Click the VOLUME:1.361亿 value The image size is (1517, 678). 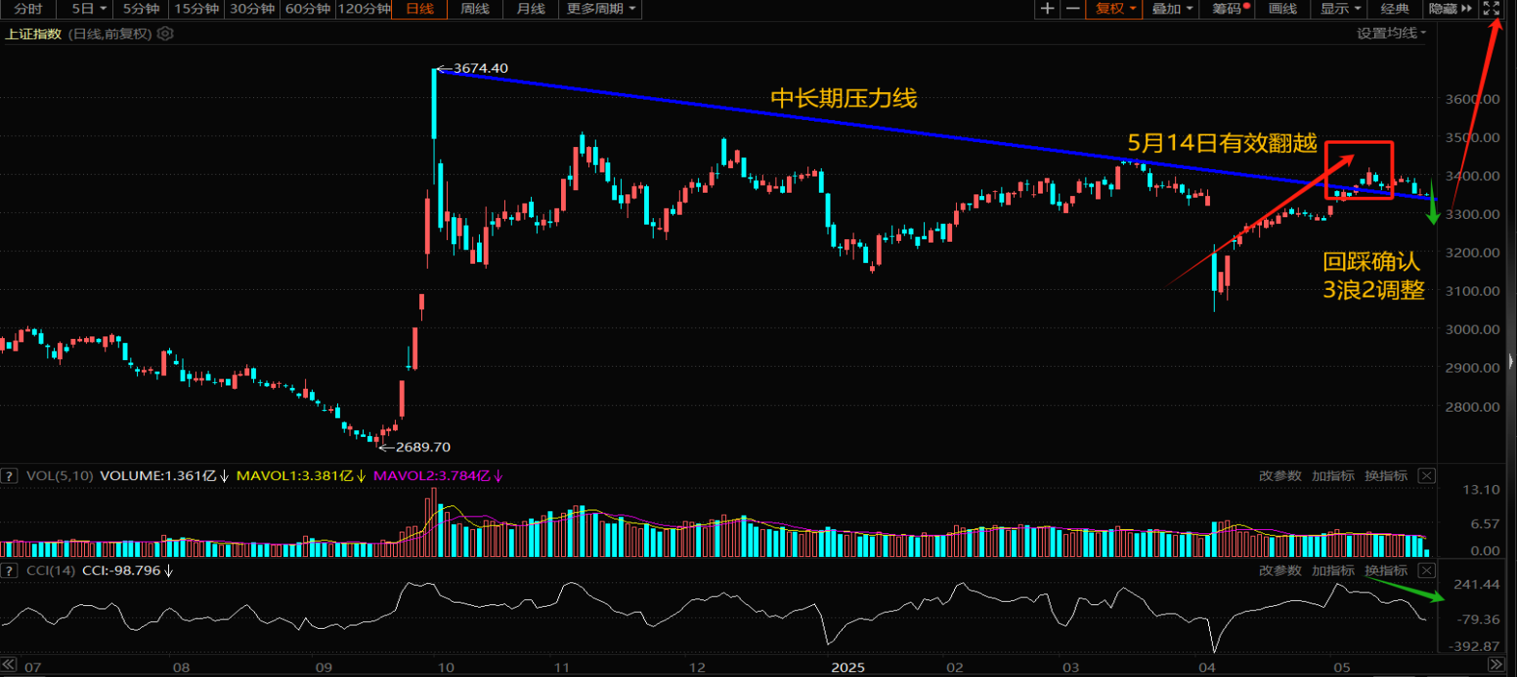pyautogui.click(x=158, y=476)
